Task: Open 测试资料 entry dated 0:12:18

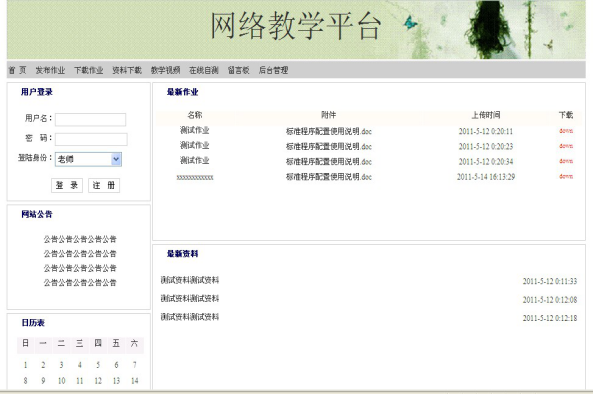Action: (189, 317)
